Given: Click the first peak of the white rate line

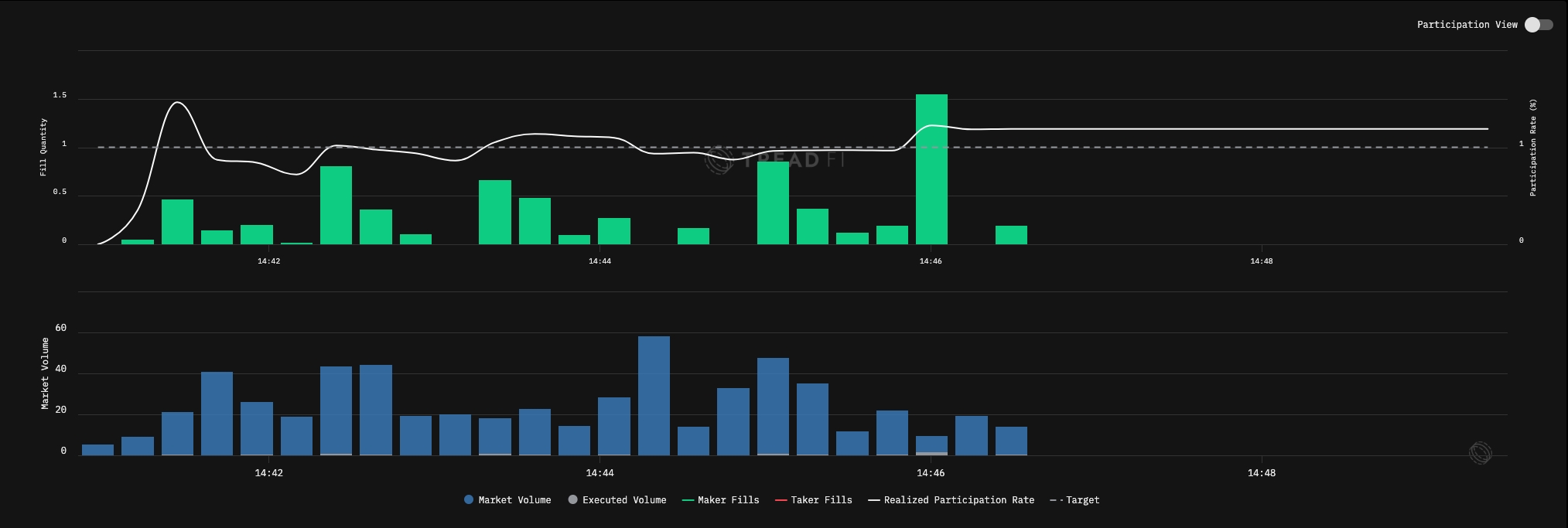Looking at the screenshot, I should (x=178, y=102).
